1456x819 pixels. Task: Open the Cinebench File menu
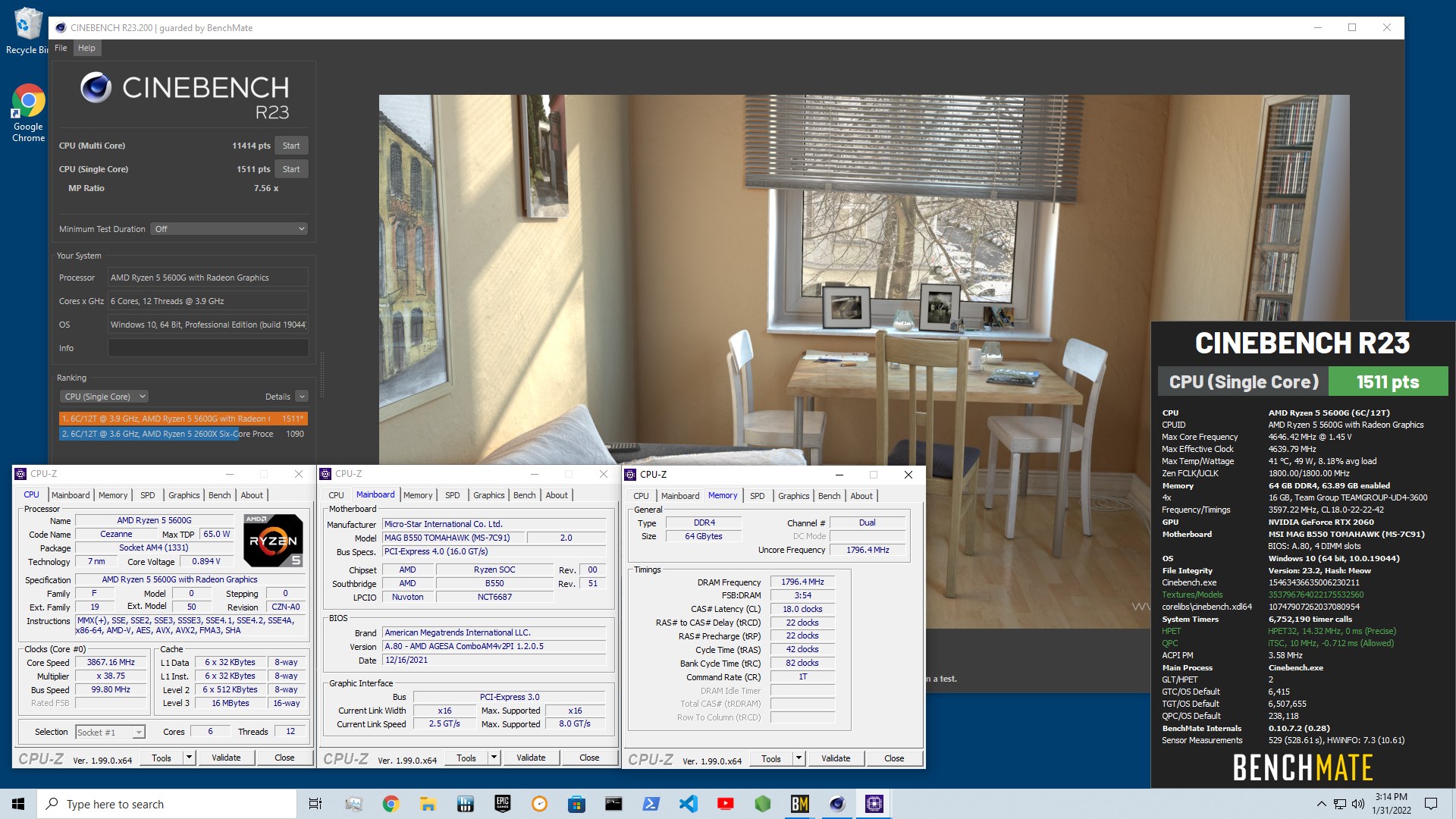pyautogui.click(x=61, y=48)
